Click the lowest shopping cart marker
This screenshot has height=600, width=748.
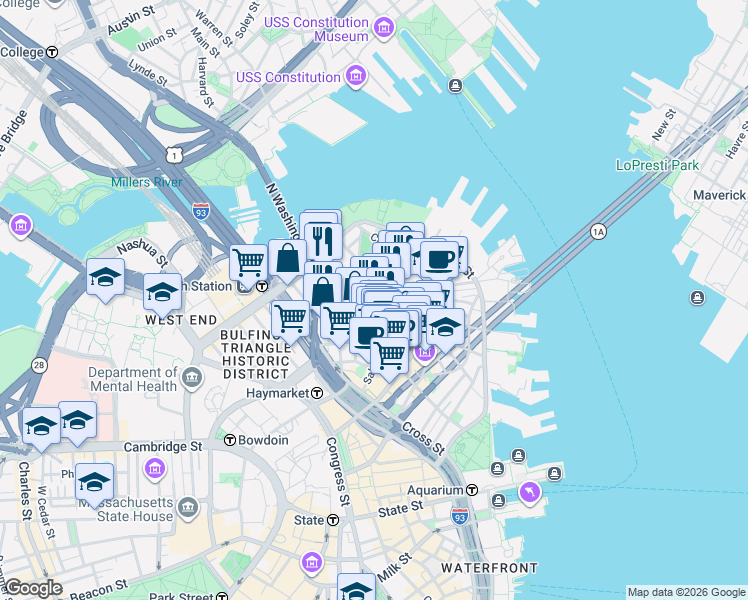[x=389, y=357]
